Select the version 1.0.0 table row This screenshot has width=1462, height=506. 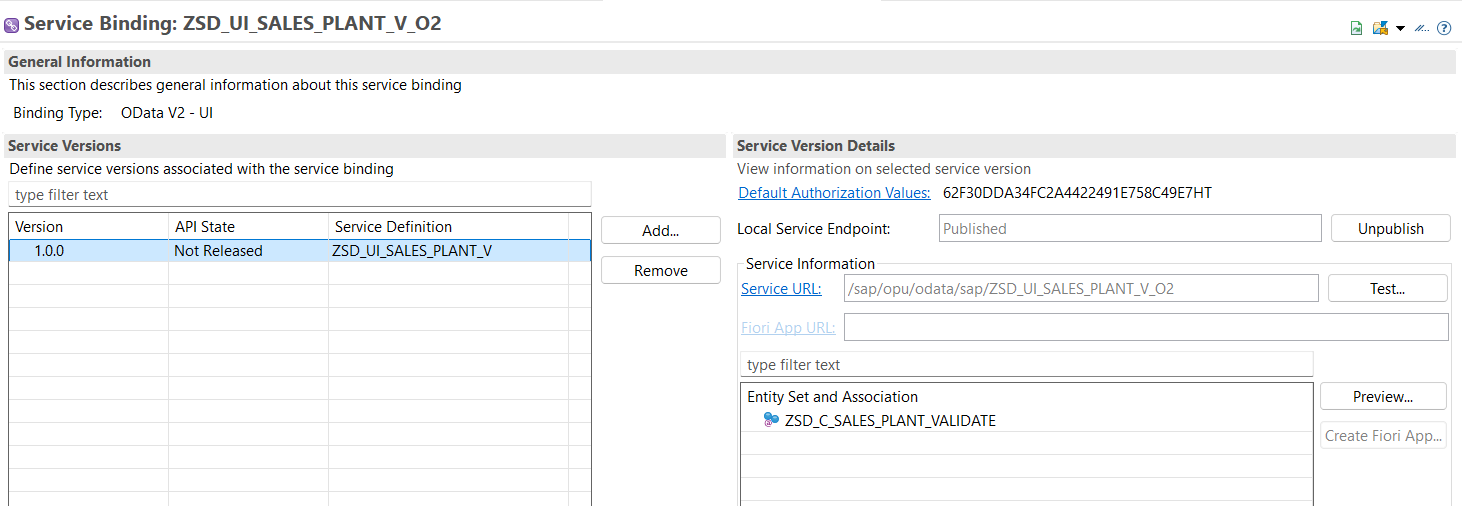(300, 251)
